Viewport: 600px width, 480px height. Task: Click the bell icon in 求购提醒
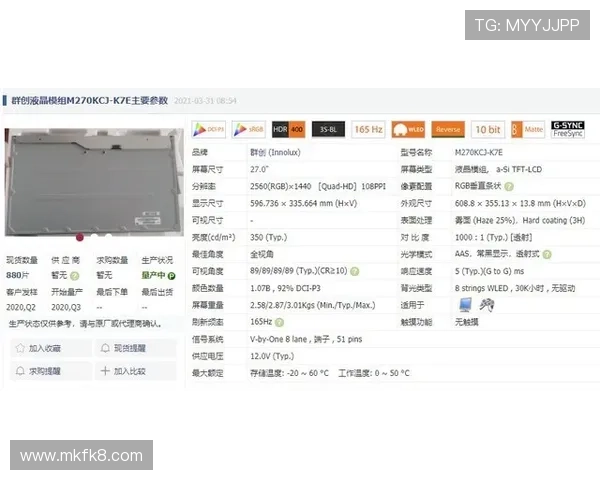(x=20, y=371)
